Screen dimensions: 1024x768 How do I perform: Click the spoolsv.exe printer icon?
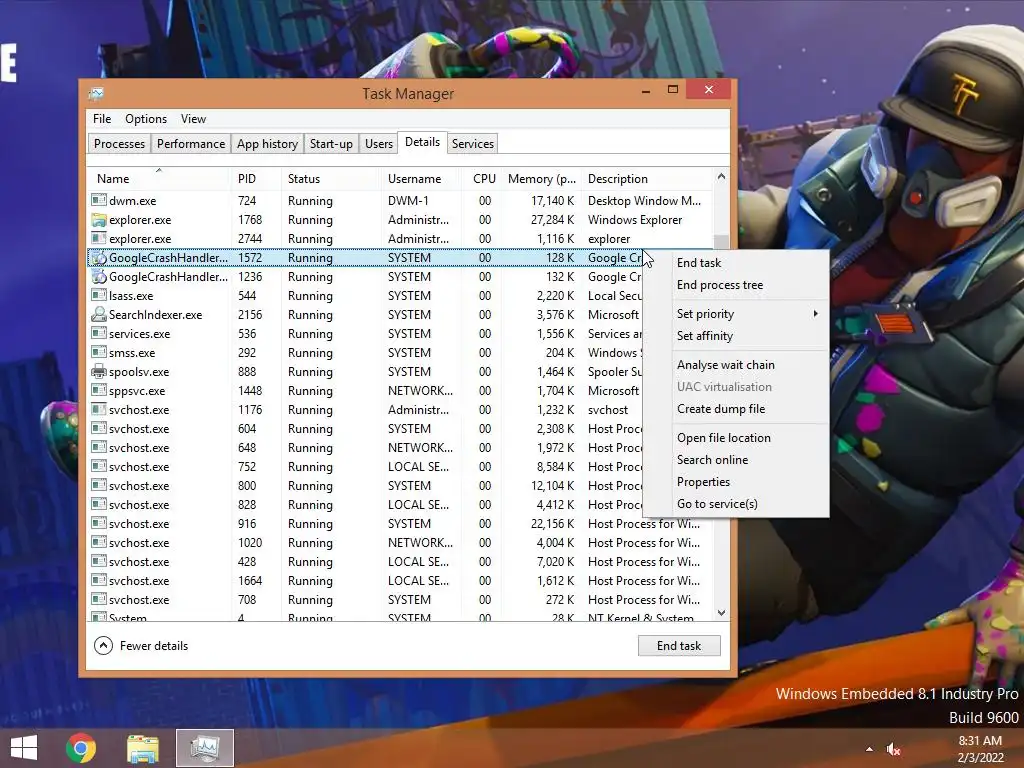[99, 372]
